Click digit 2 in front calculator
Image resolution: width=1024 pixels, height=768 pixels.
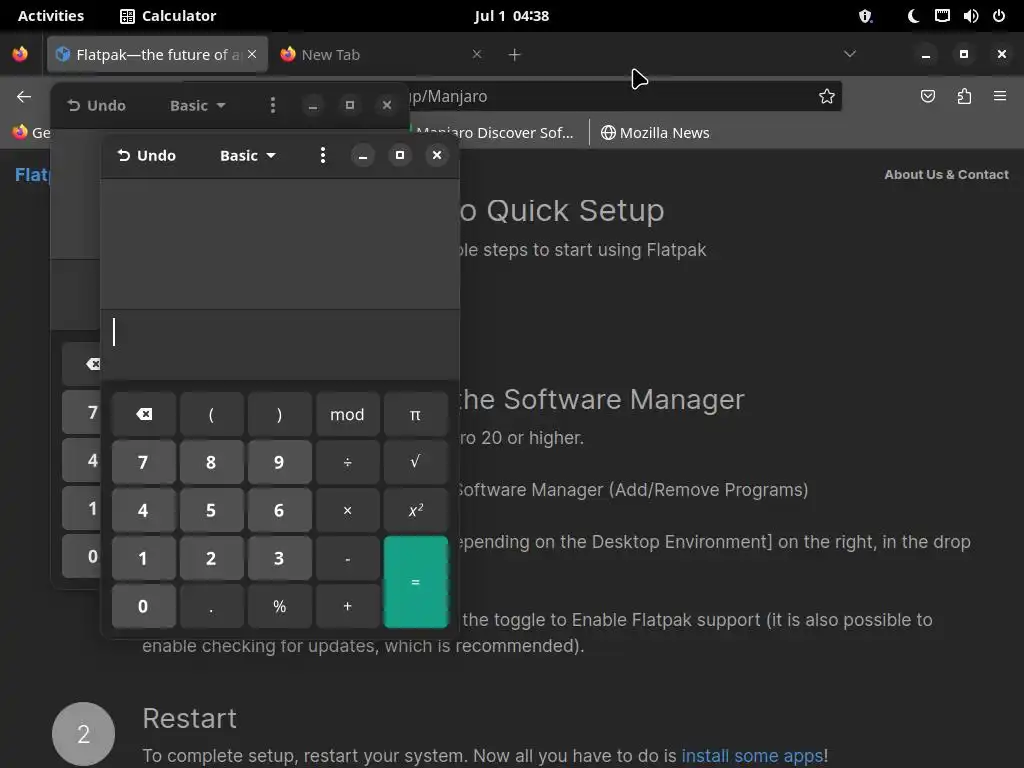(212, 558)
